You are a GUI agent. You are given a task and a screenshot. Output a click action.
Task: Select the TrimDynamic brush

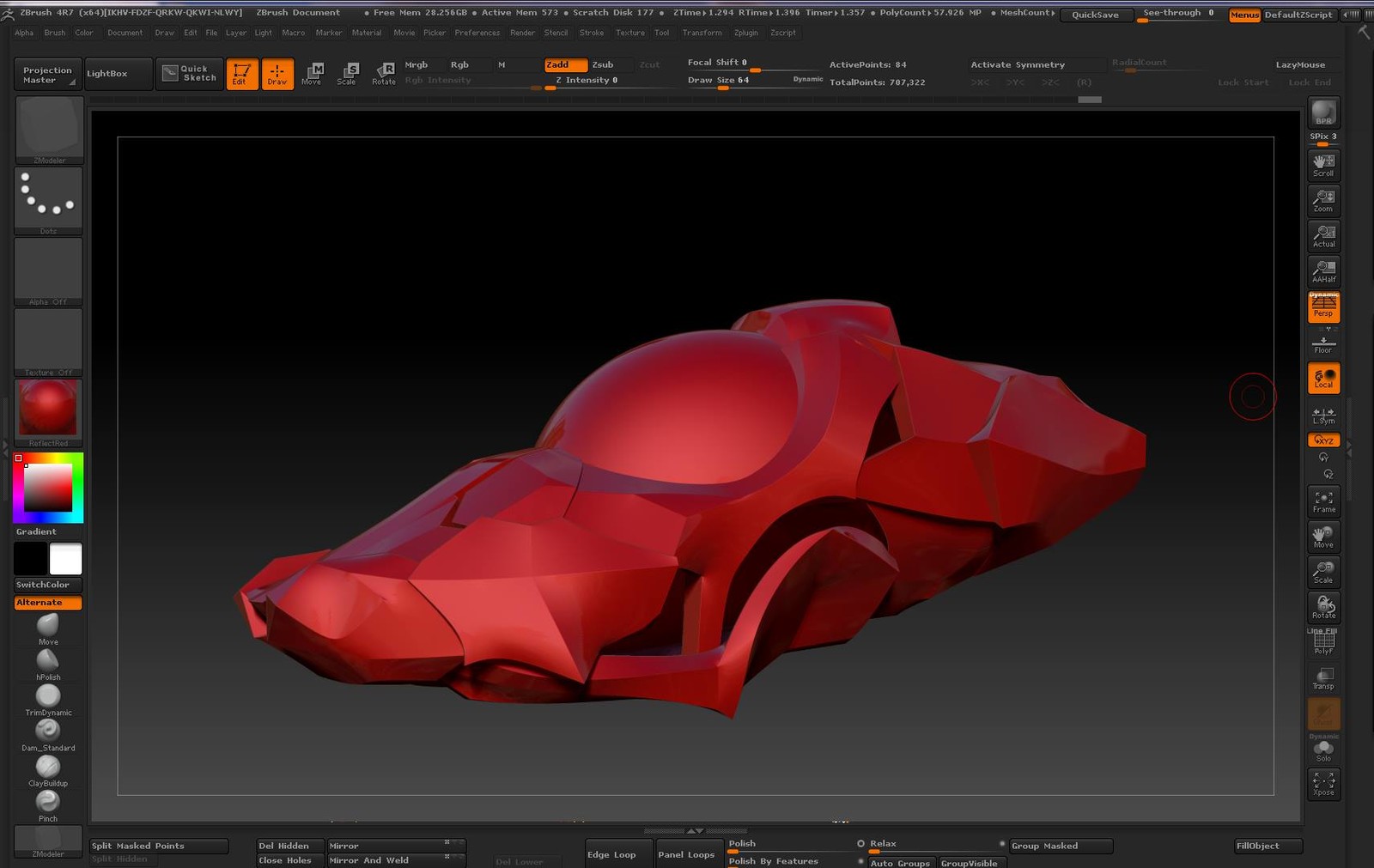[x=48, y=700]
